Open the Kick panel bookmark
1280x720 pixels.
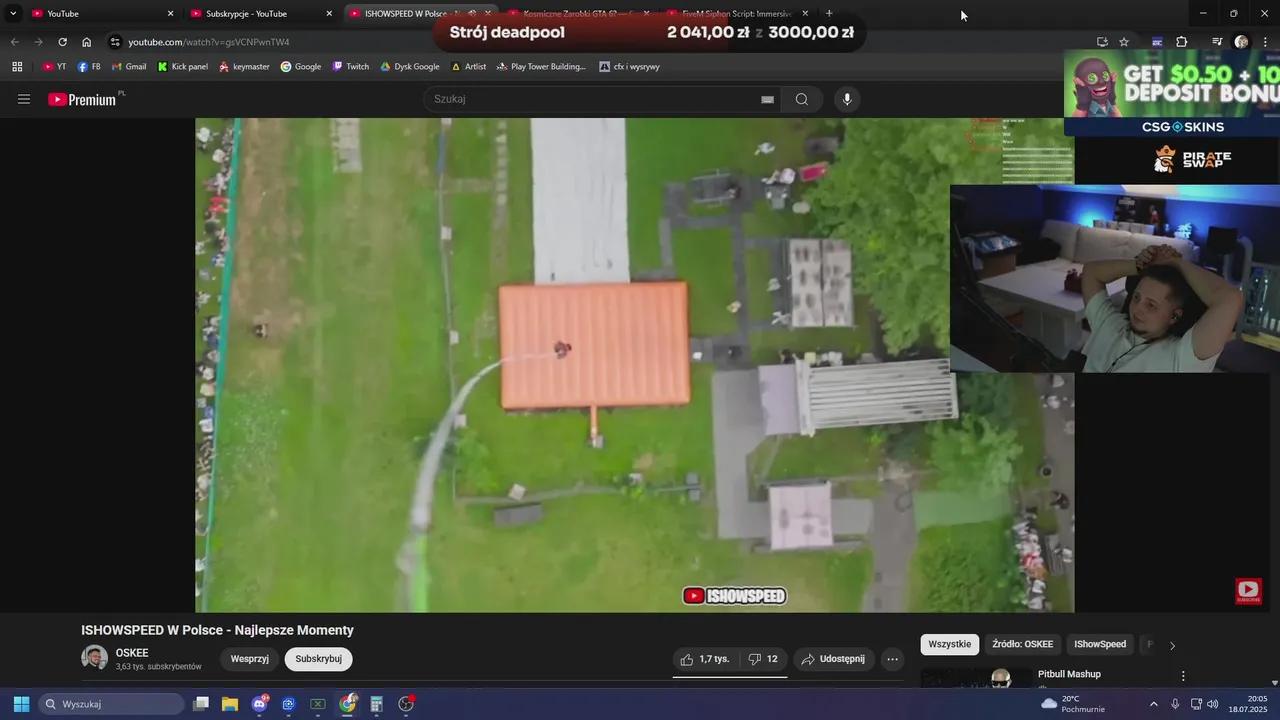point(183,67)
